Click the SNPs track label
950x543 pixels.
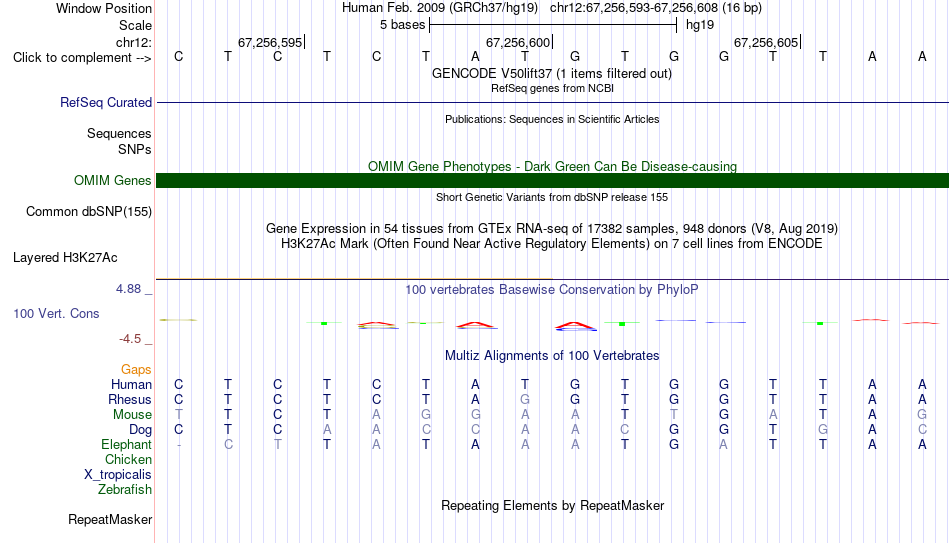coord(135,149)
